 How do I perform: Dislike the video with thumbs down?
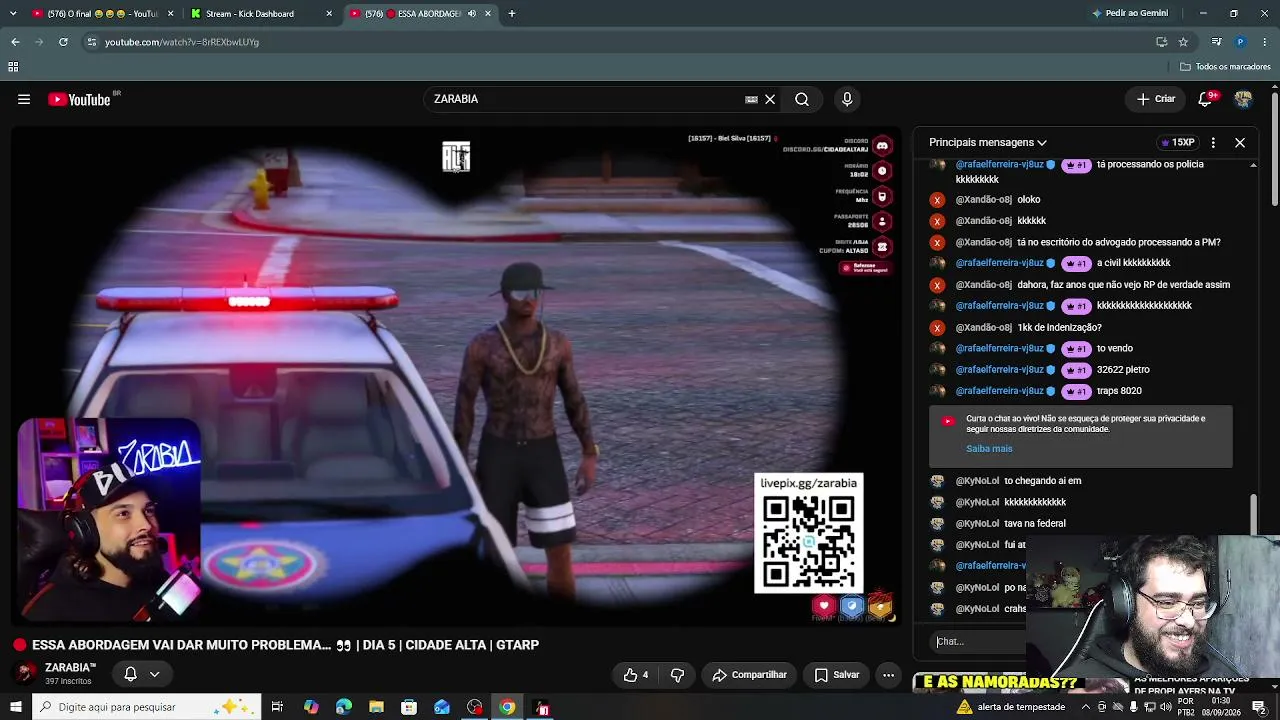[x=677, y=675]
